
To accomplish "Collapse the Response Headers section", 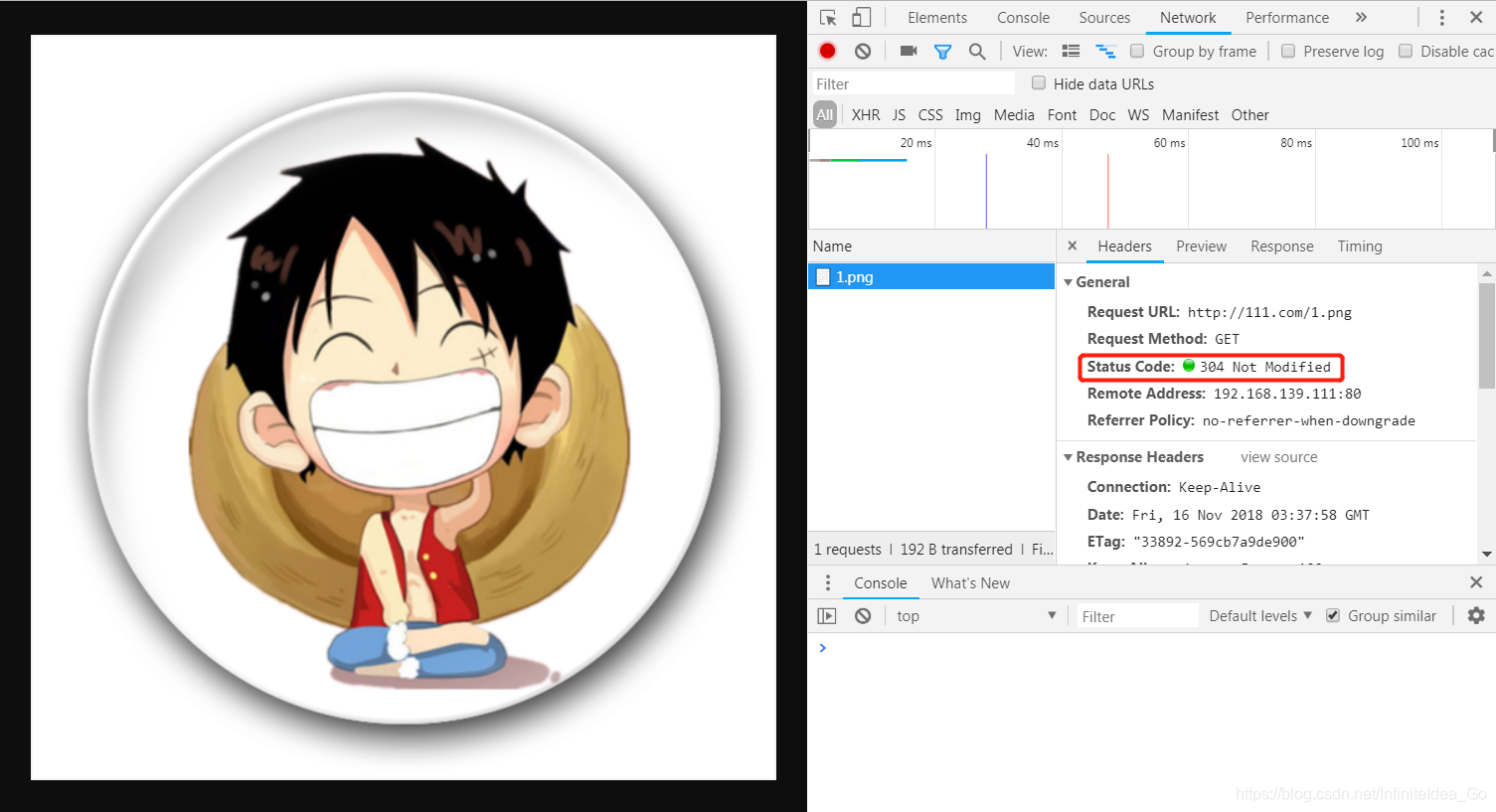I will tap(1068, 457).
